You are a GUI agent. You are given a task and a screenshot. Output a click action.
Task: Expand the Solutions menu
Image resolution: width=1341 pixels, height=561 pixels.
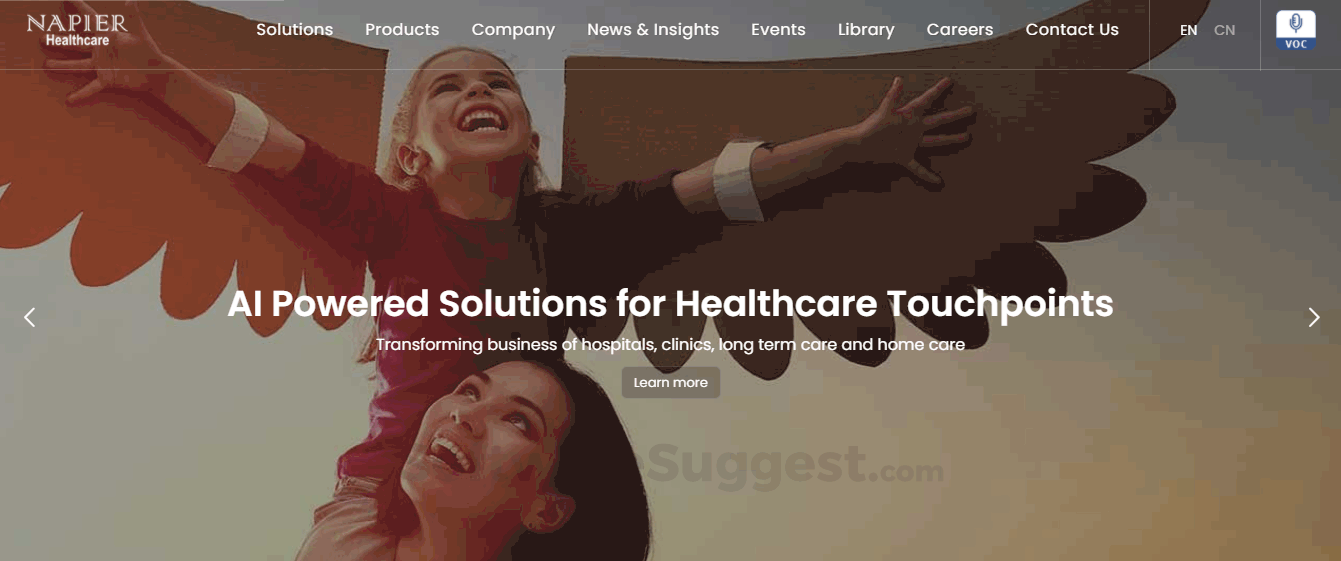(x=295, y=30)
